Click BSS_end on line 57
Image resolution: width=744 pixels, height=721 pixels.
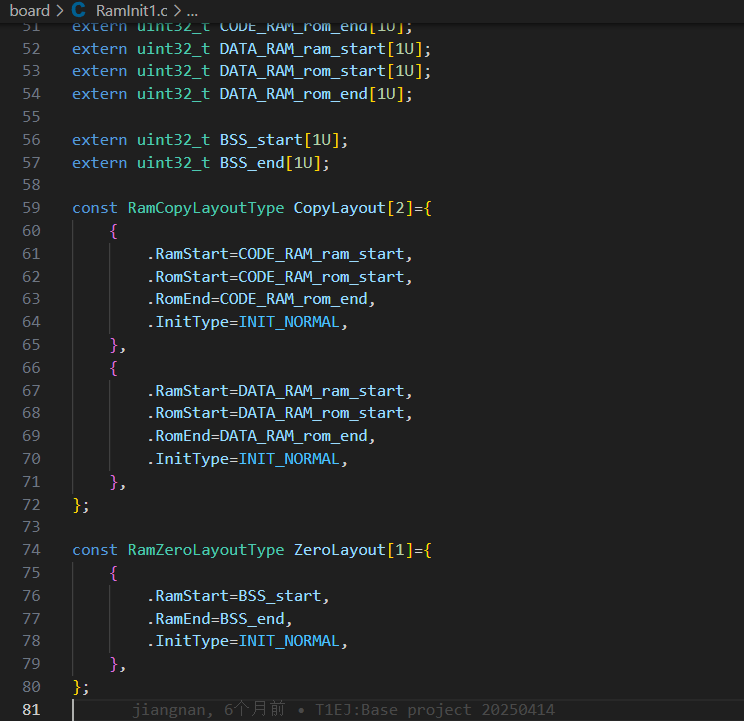[x=252, y=163]
